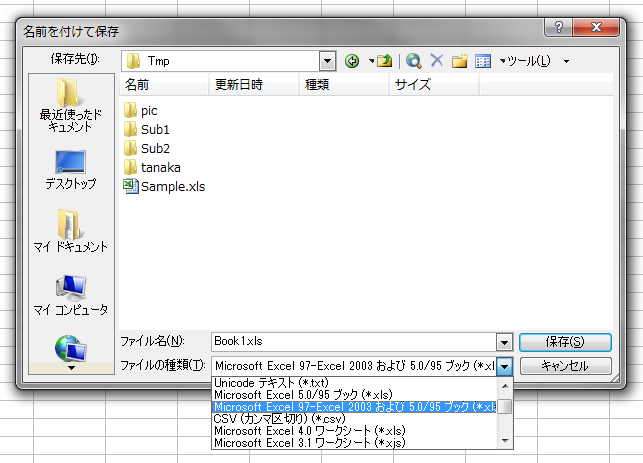Go back with the green back arrow
This screenshot has width=643, height=463.
point(352,61)
